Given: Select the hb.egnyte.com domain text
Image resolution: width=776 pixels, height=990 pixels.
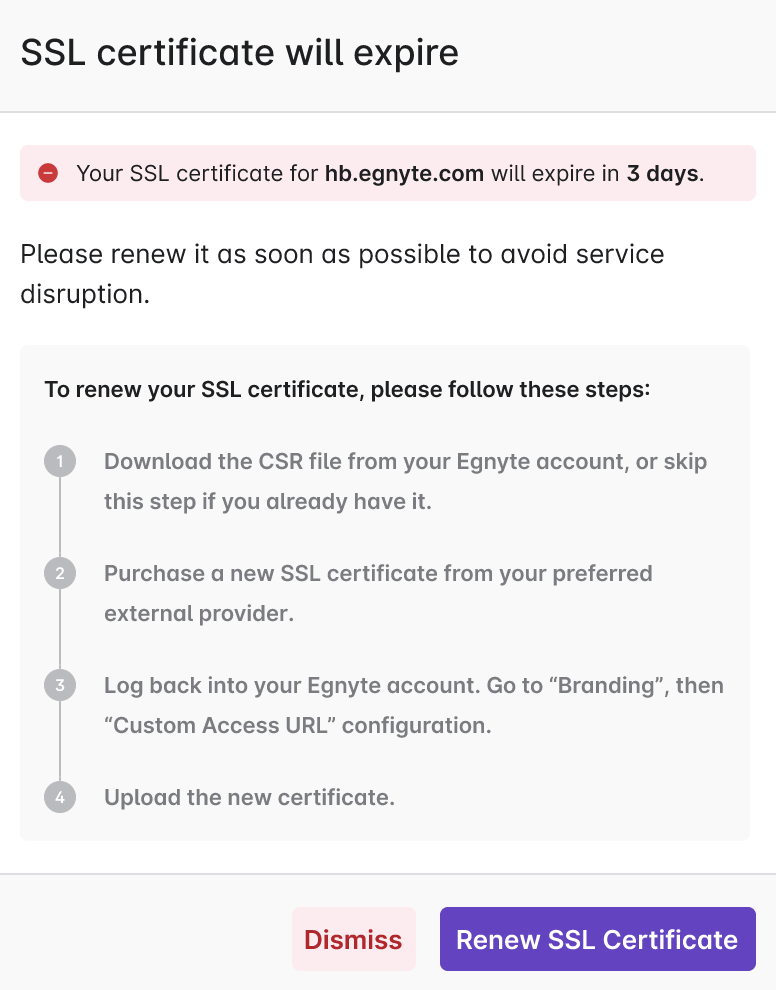Looking at the screenshot, I should (x=404, y=173).
